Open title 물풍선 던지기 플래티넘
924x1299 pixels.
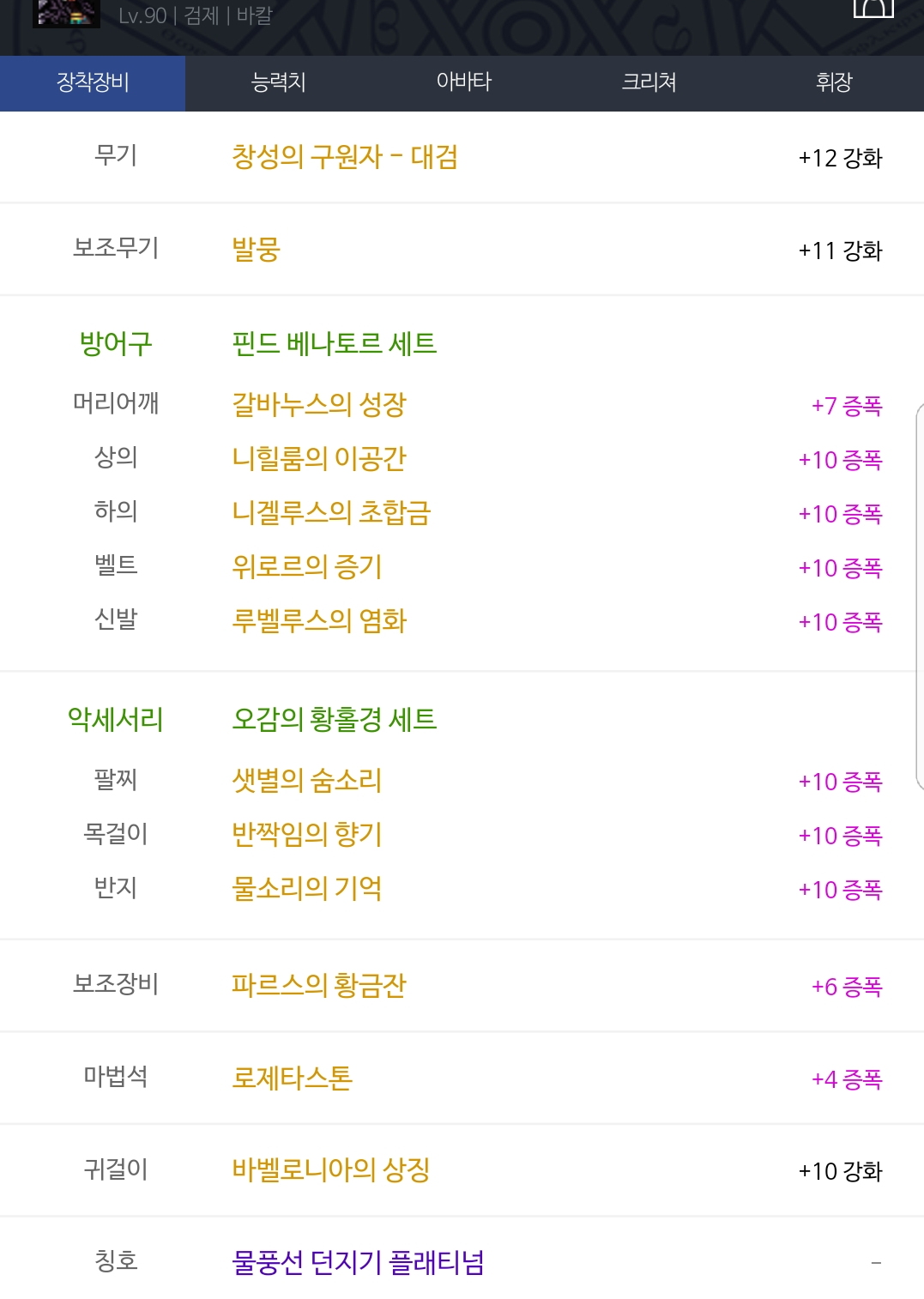(x=358, y=1262)
